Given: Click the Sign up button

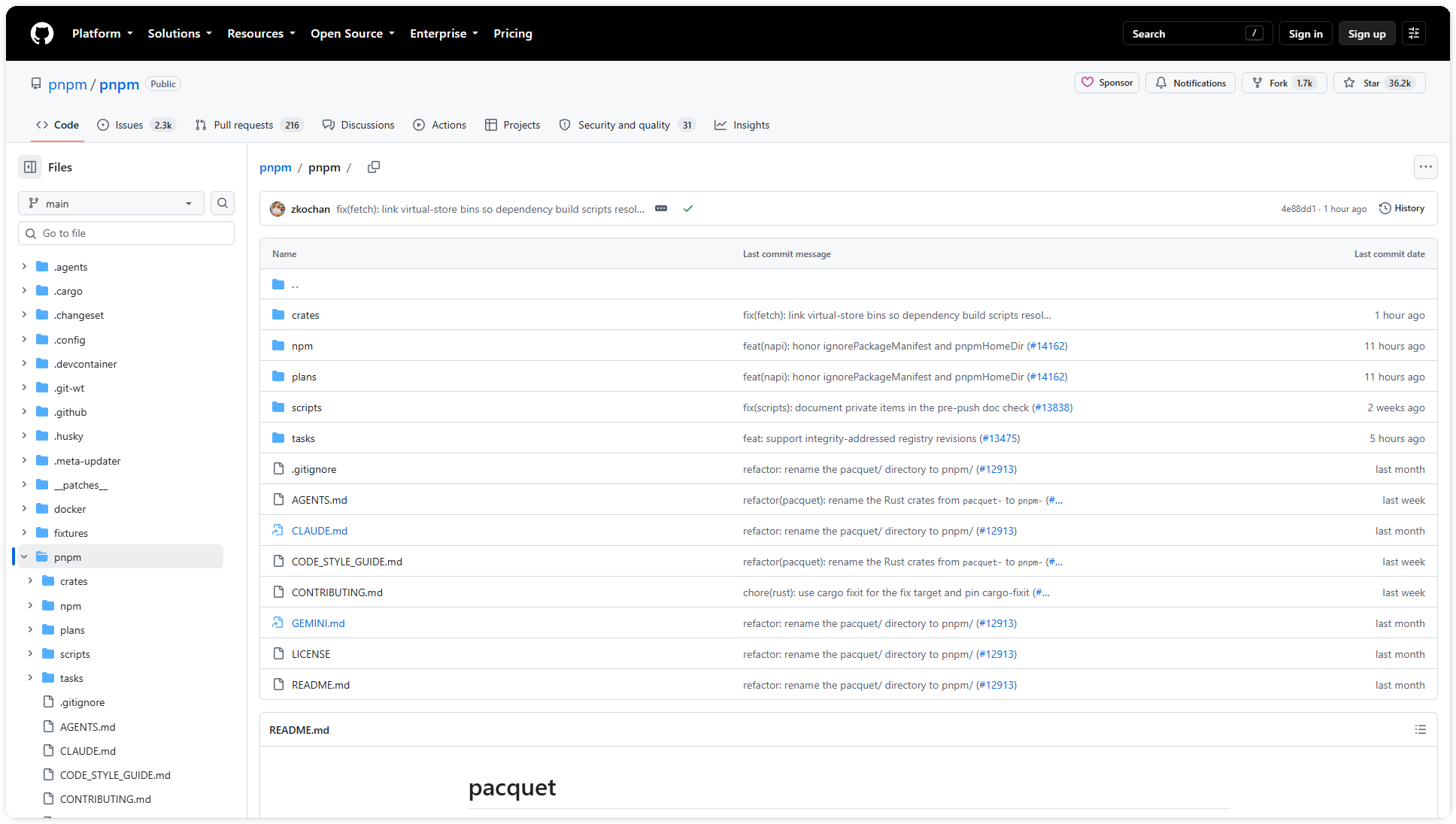Looking at the screenshot, I should (1367, 33).
